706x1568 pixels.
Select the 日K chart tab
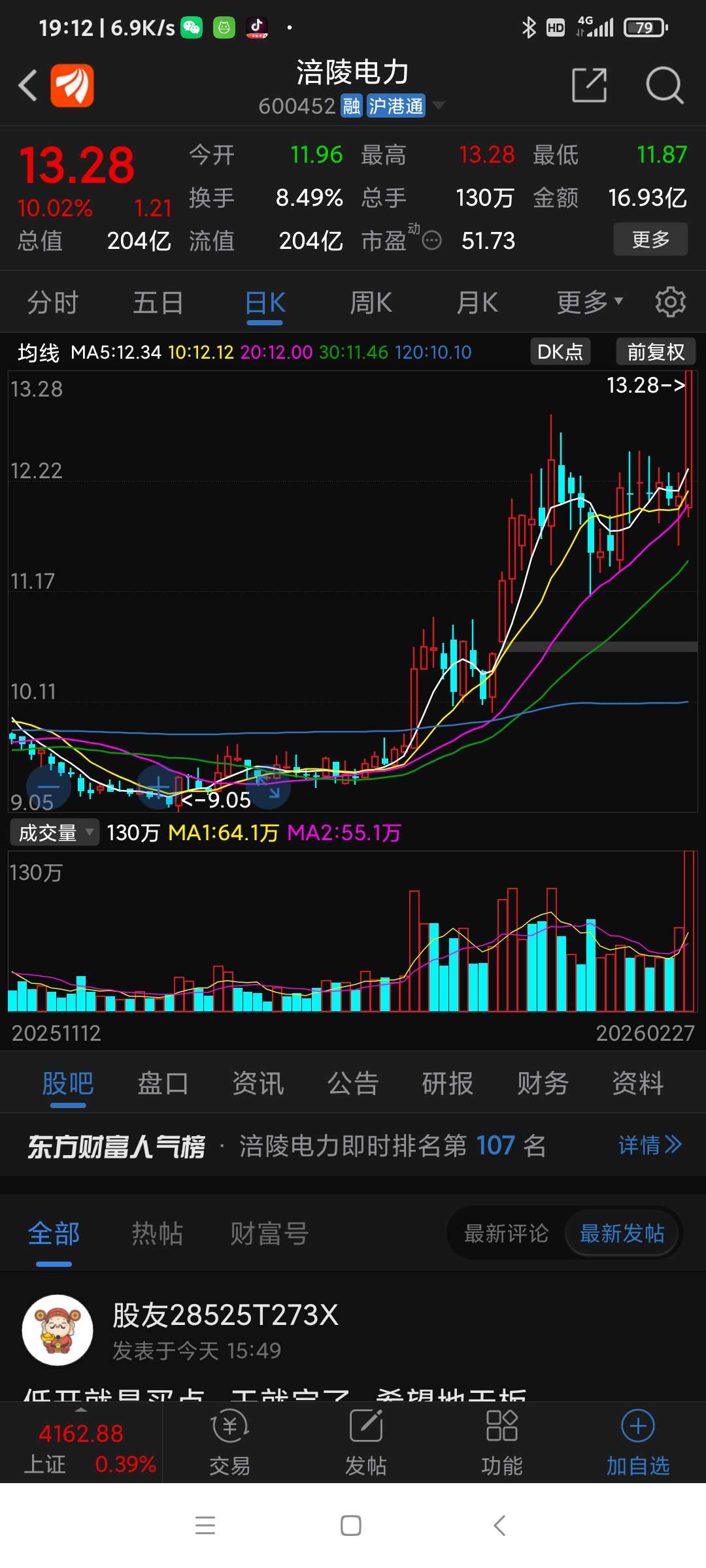pyautogui.click(x=265, y=303)
